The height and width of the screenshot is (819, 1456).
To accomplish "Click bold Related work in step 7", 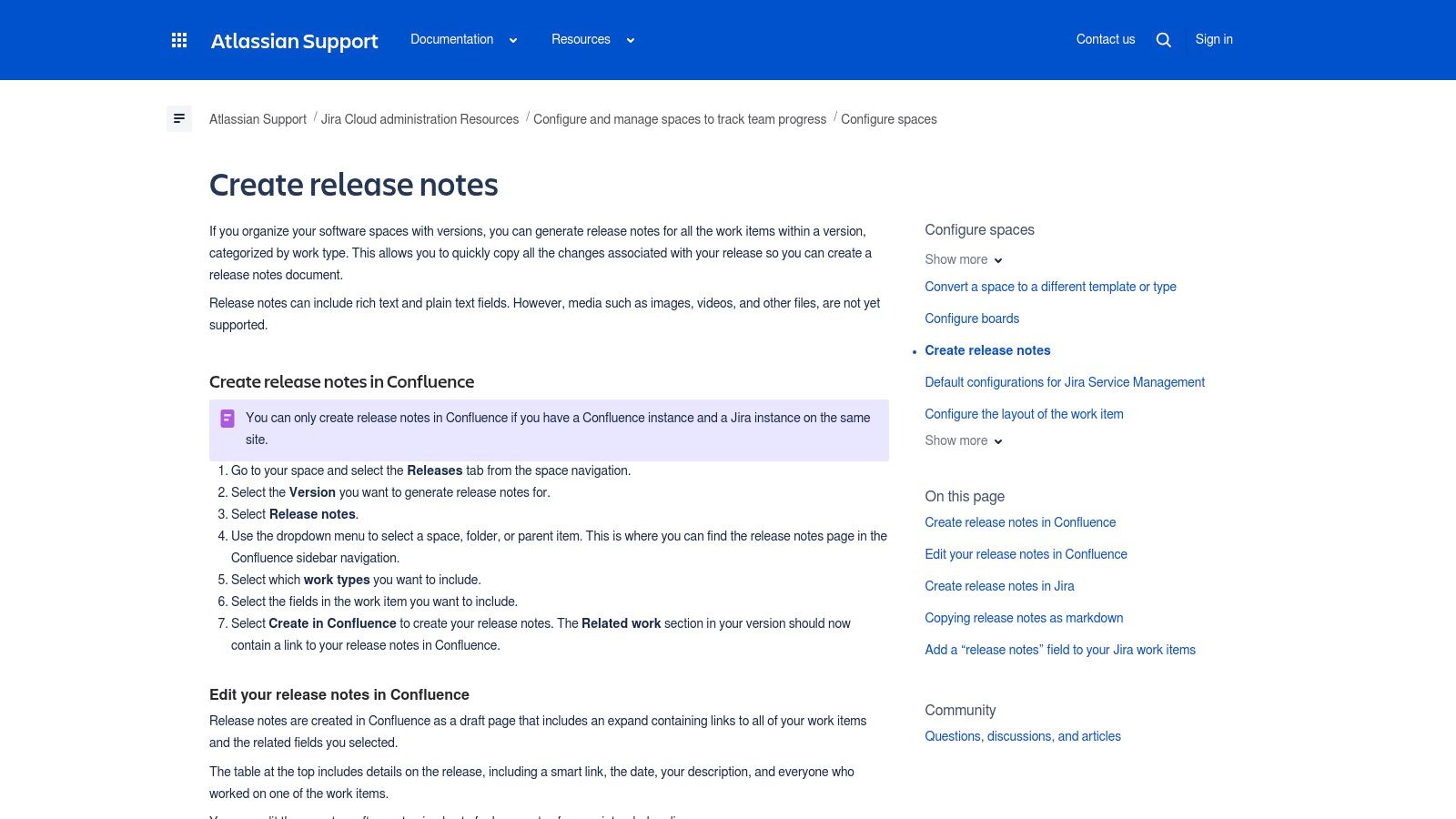I will click(622, 623).
